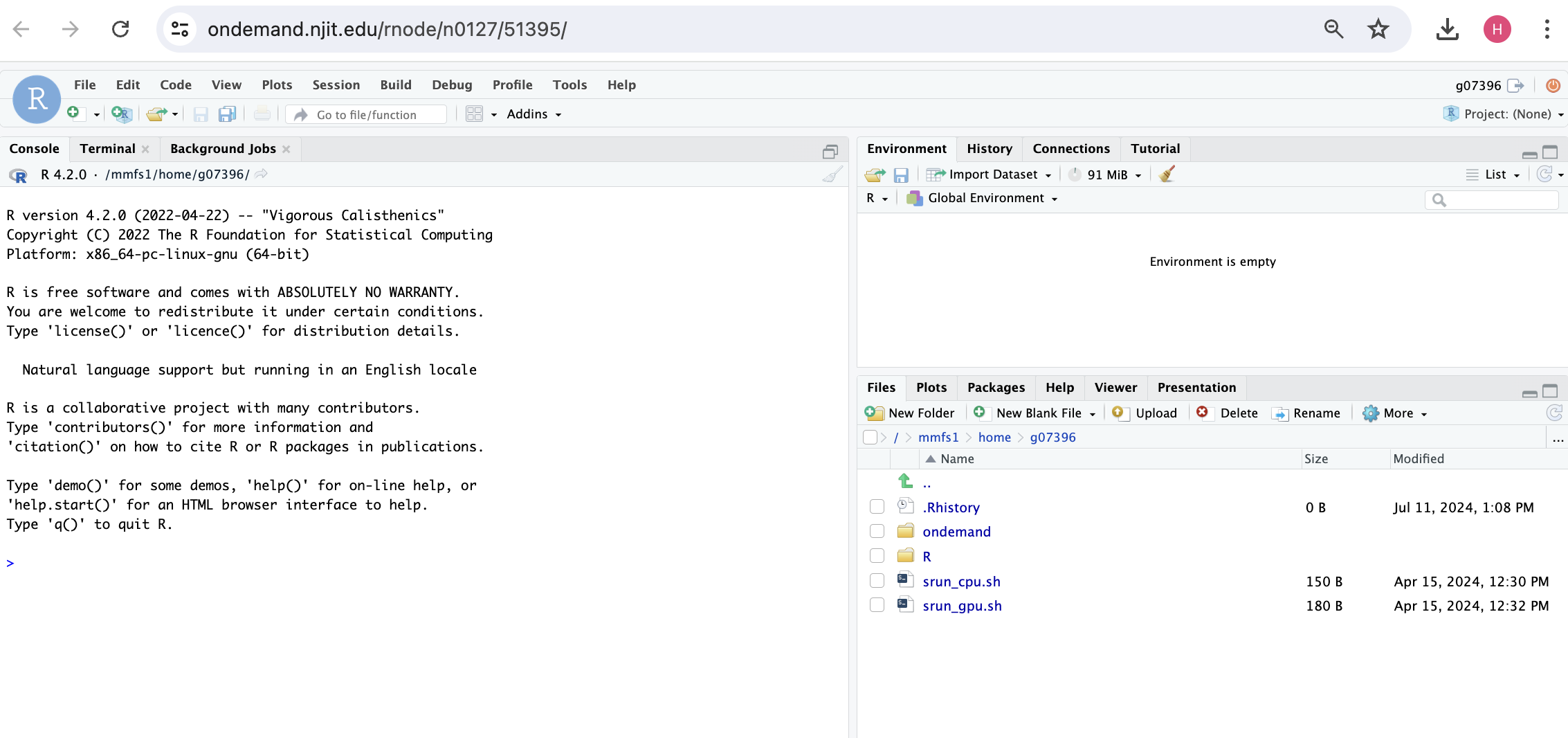
Task: Expand the Addins dropdown
Action: tap(534, 114)
